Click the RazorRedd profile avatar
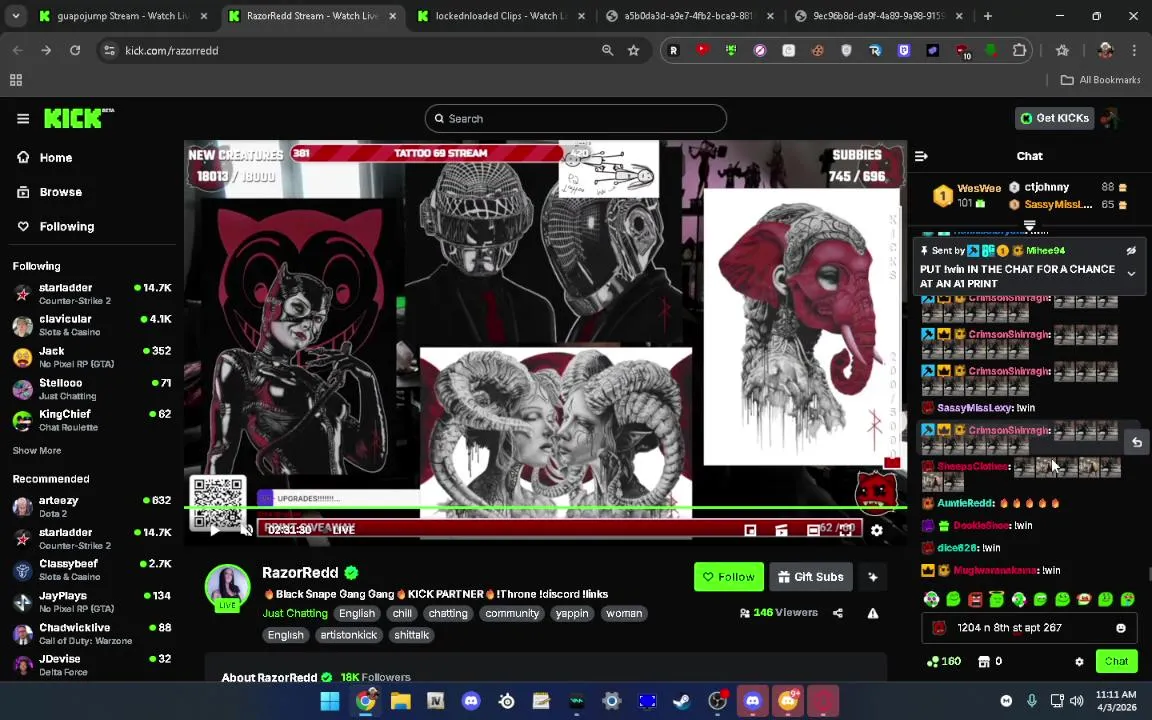The width and height of the screenshot is (1152, 720). [227, 587]
